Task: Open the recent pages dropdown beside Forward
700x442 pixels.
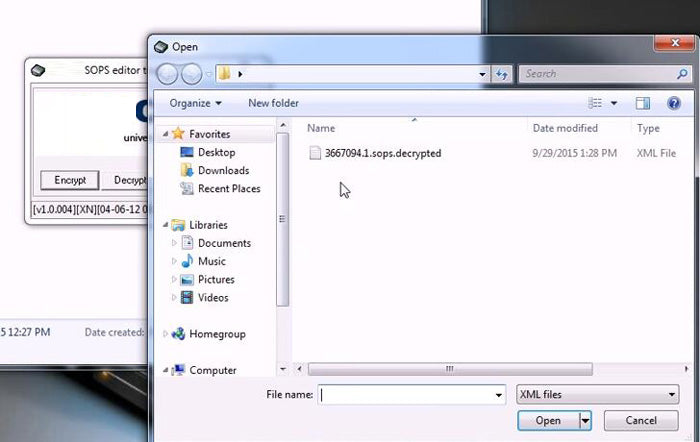Action: [x=208, y=74]
